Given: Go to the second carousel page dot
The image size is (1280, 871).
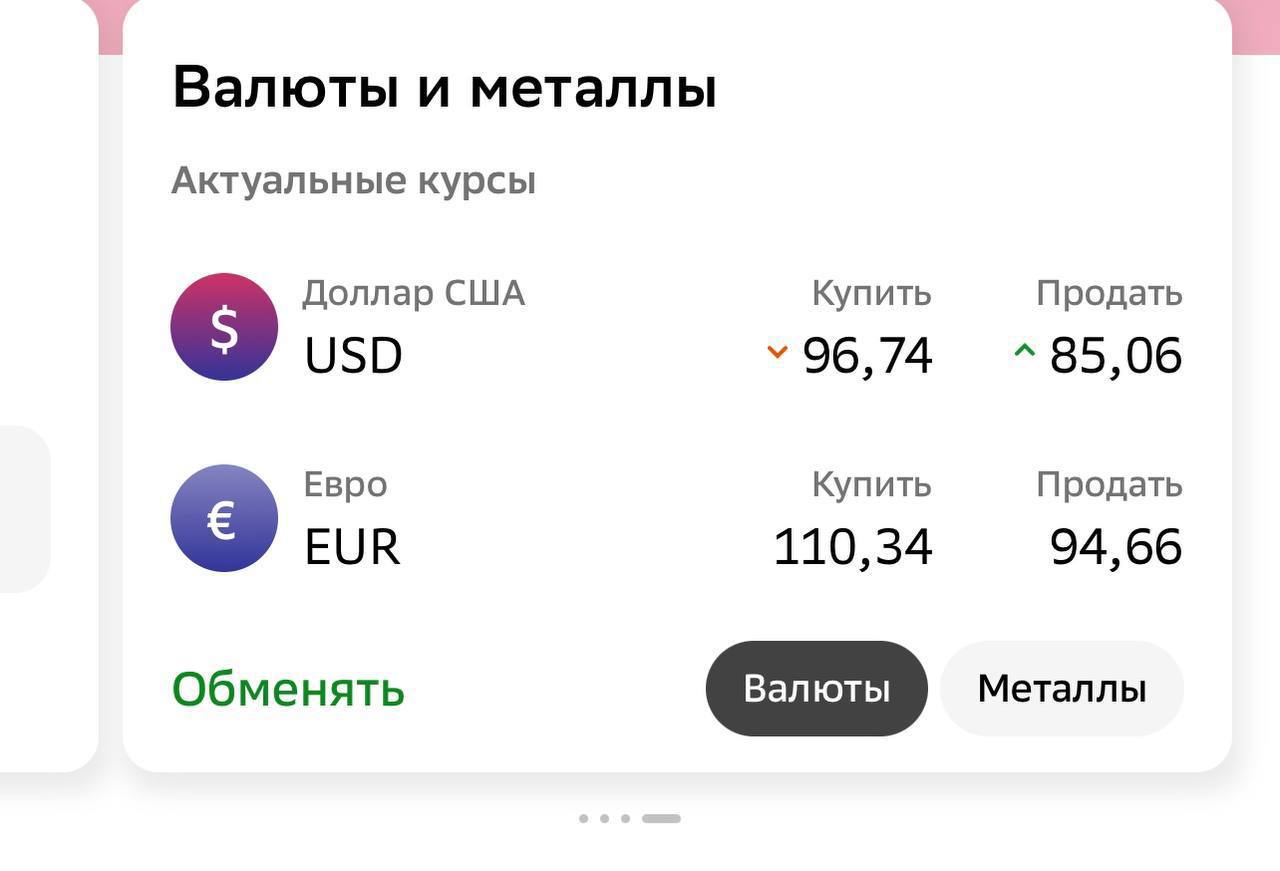Looking at the screenshot, I should point(604,818).
